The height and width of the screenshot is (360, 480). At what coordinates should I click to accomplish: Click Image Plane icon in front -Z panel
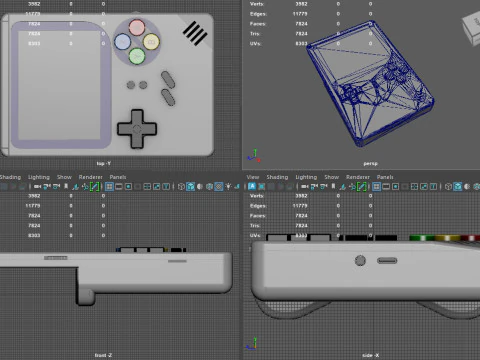76,187
